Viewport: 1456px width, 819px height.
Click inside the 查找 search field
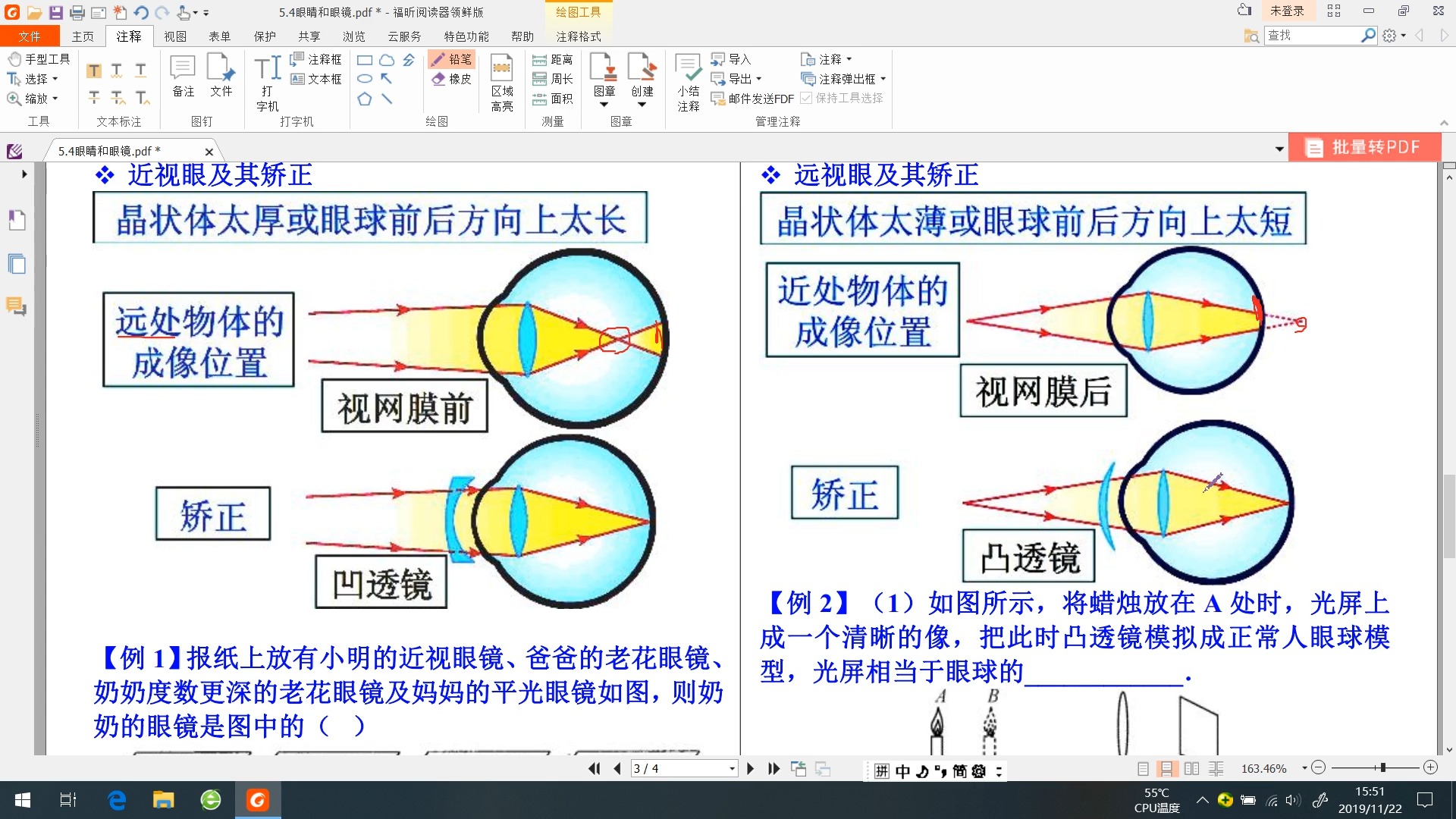click(x=1312, y=35)
